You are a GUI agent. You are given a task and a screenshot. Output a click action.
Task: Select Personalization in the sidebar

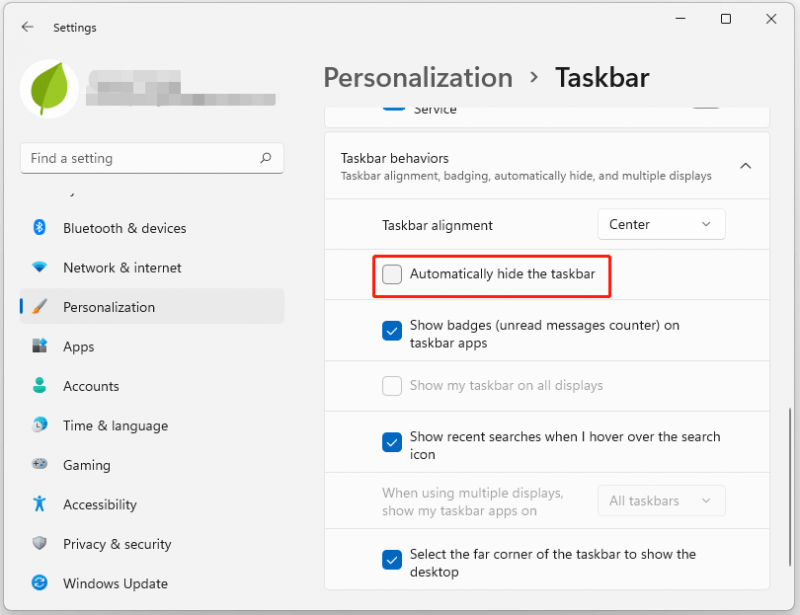[x=152, y=306]
